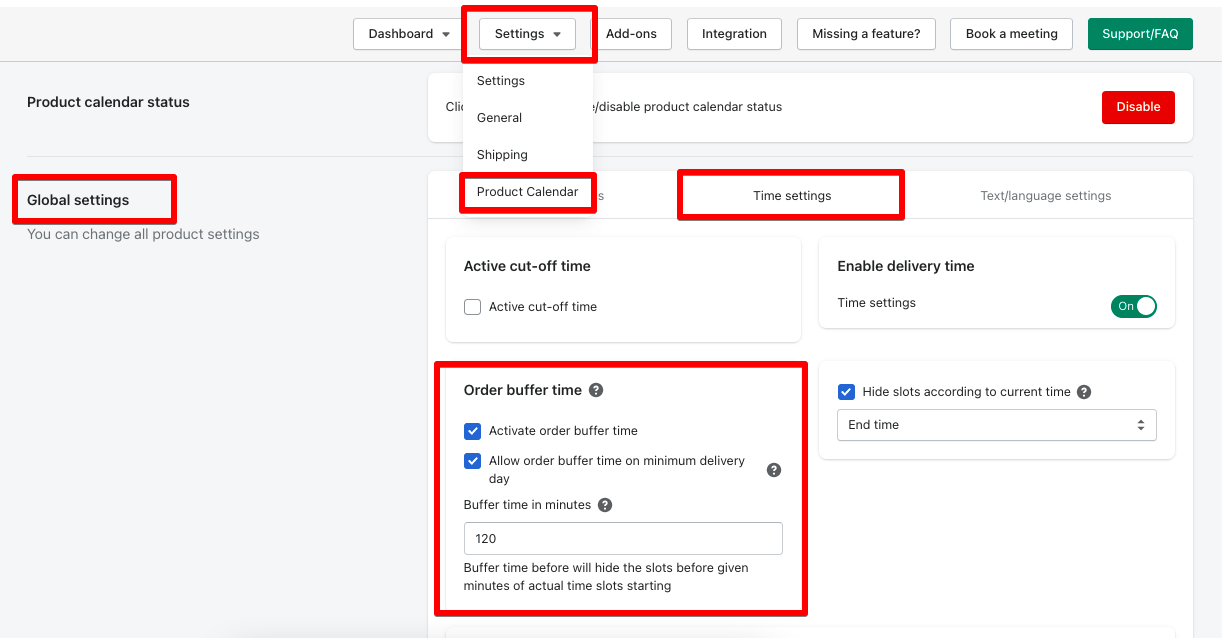Select General in the Settings menu

tap(499, 118)
